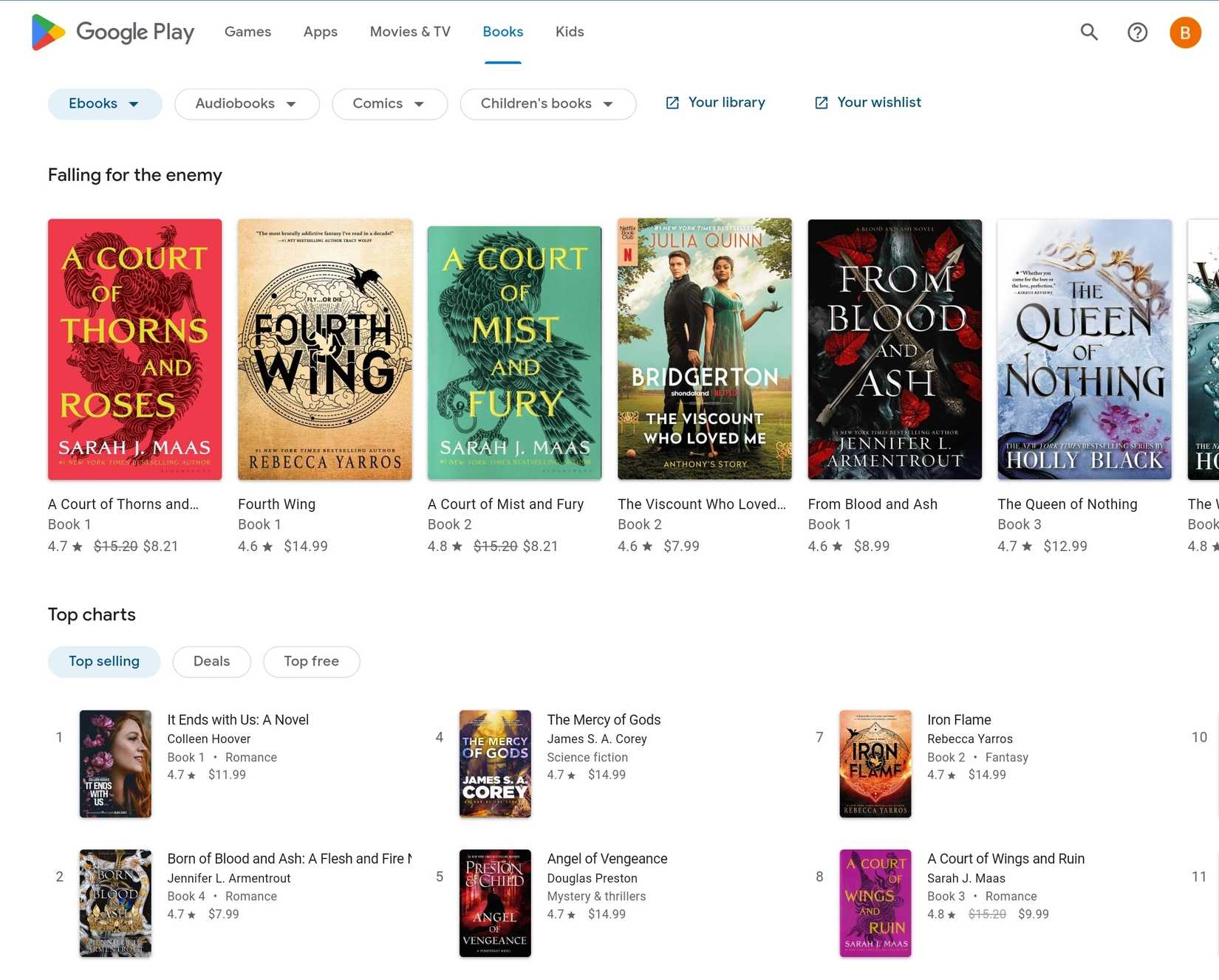This screenshot has height=980, width=1219.
Task: Open the Children's books dropdown
Action: point(547,103)
